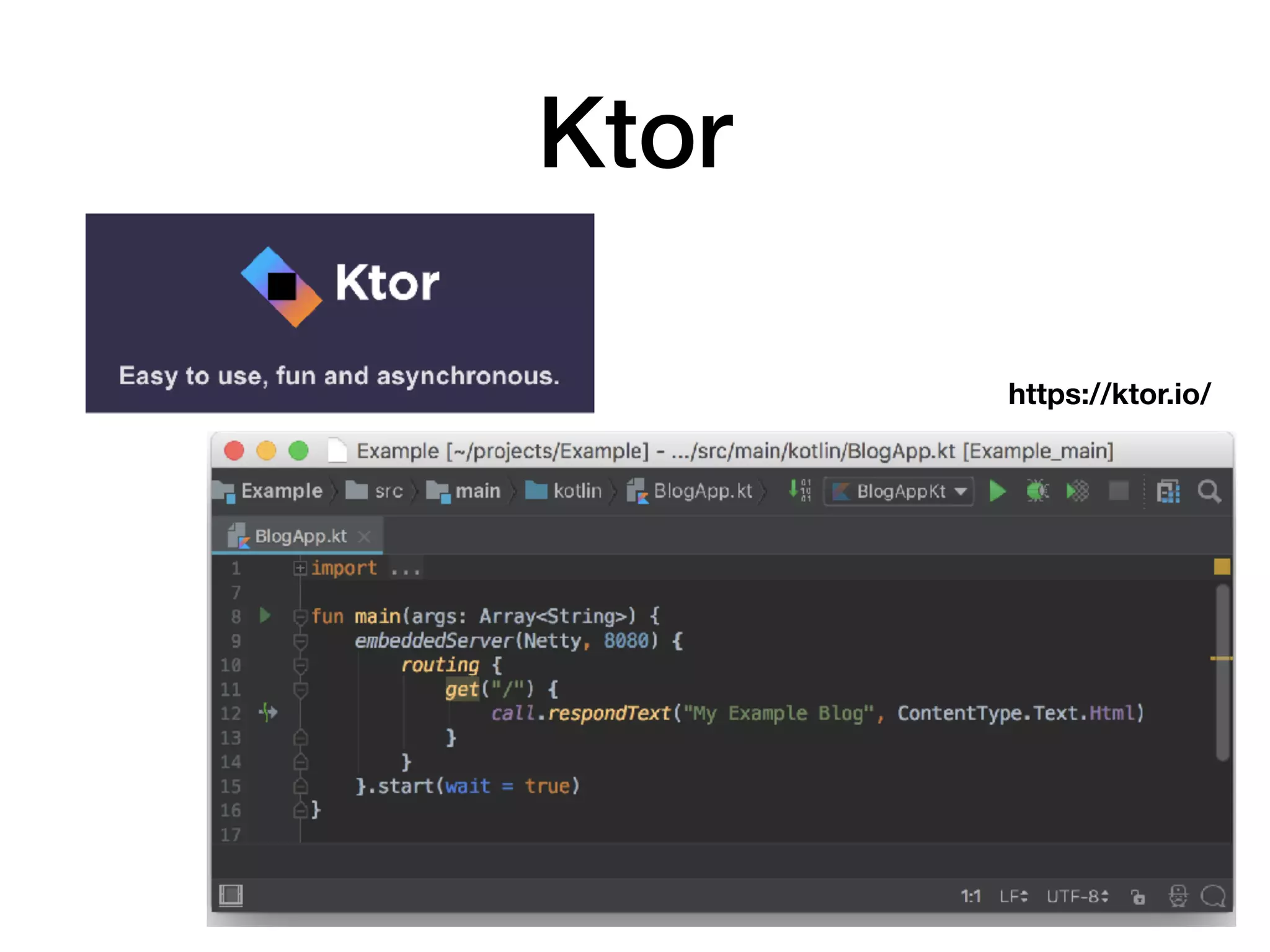Image resolution: width=1270 pixels, height=952 pixels.
Task: Click the Hector inspector icon in status bar
Action: tap(1178, 896)
